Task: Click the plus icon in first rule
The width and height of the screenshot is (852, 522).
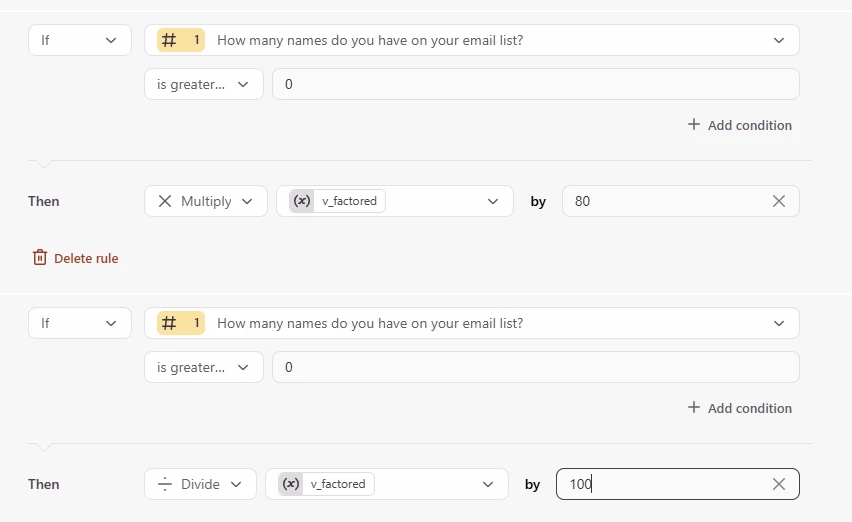Action: coord(694,125)
